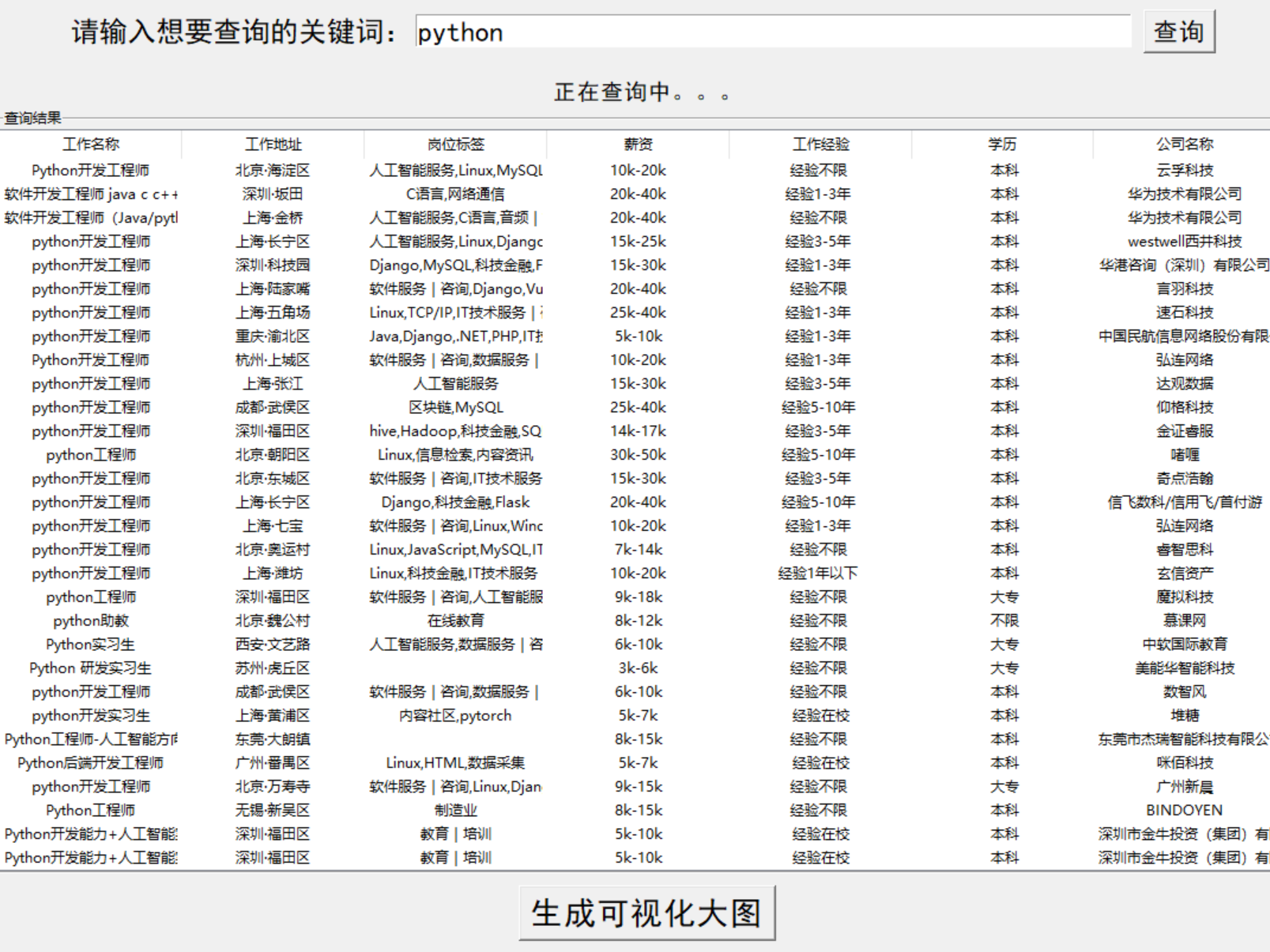Click the 杭州·上城区 address cell
Viewport: 1270px width, 952px height.
pos(273,359)
